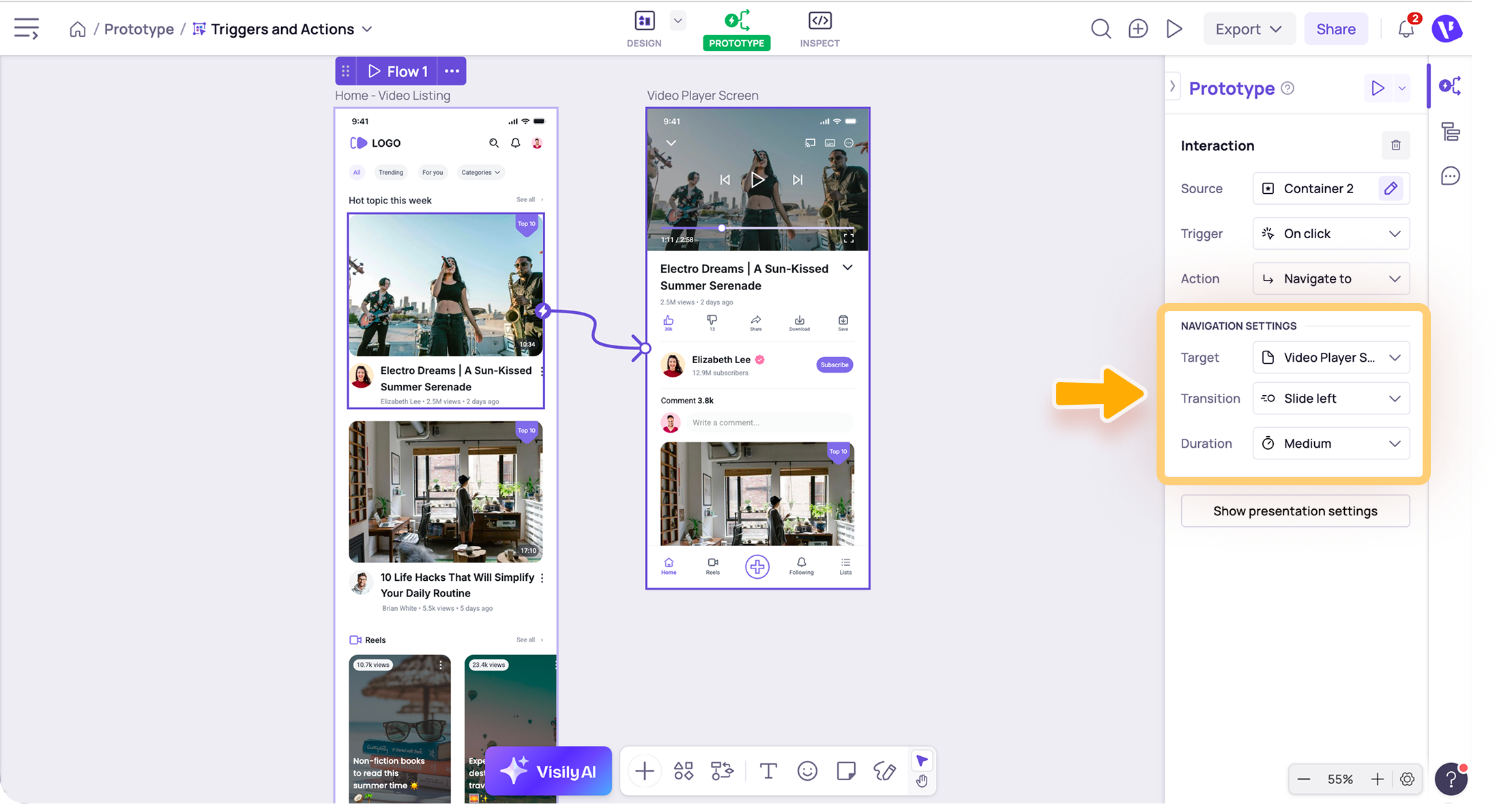
Task: Click play button in Prototype panel header
Action: [1378, 88]
